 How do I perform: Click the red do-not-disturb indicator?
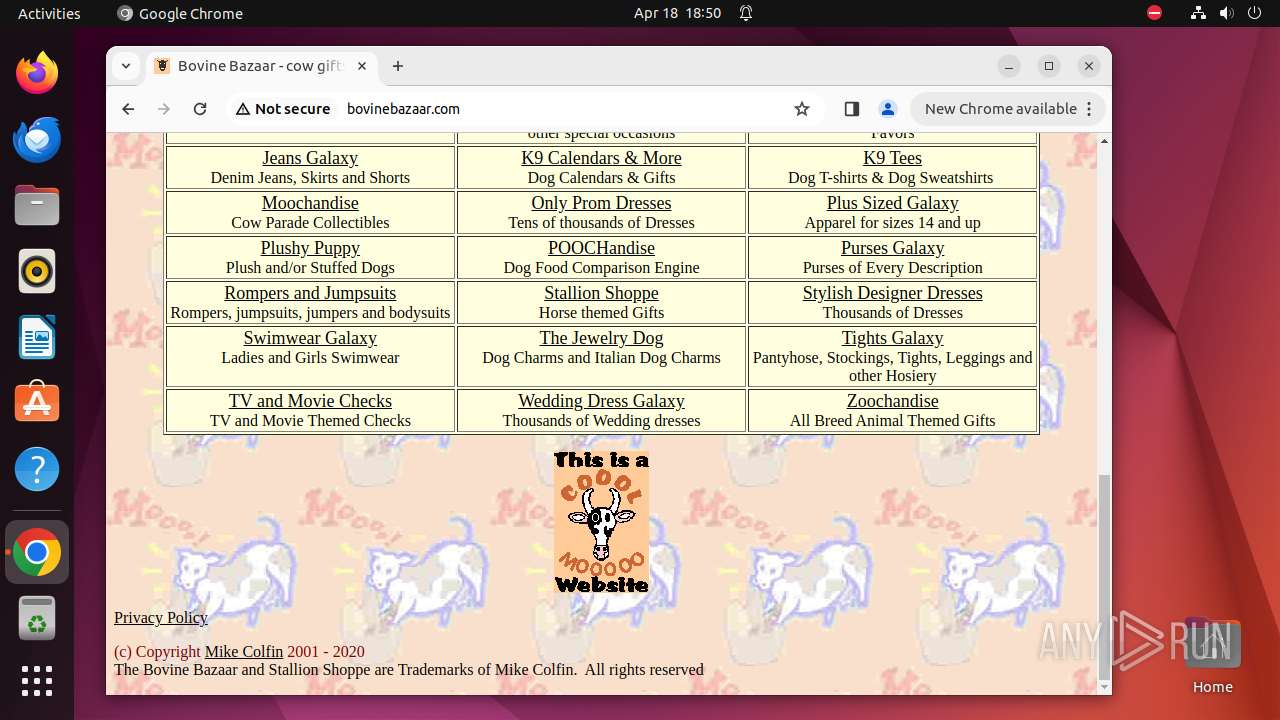tap(1154, 13)
